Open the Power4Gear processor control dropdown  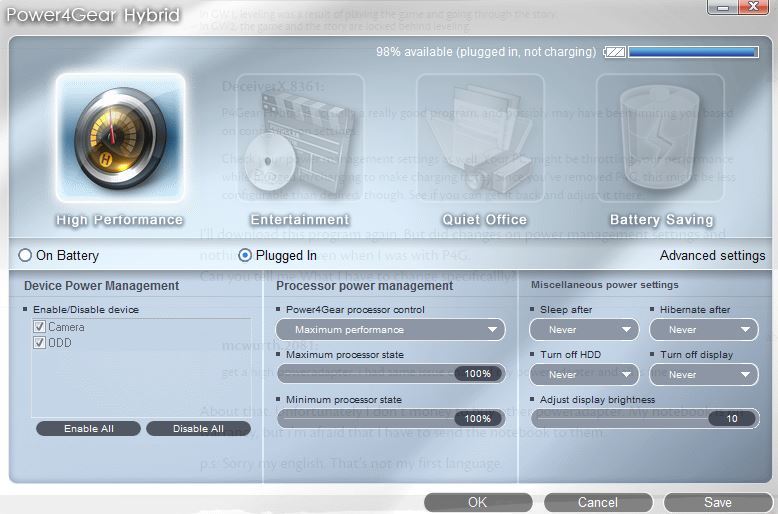[x=390, y=329]
